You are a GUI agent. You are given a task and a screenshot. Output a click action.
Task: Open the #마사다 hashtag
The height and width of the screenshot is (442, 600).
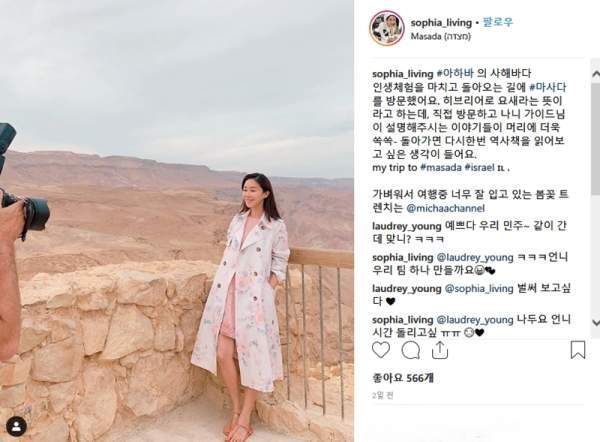pos(548,87)
